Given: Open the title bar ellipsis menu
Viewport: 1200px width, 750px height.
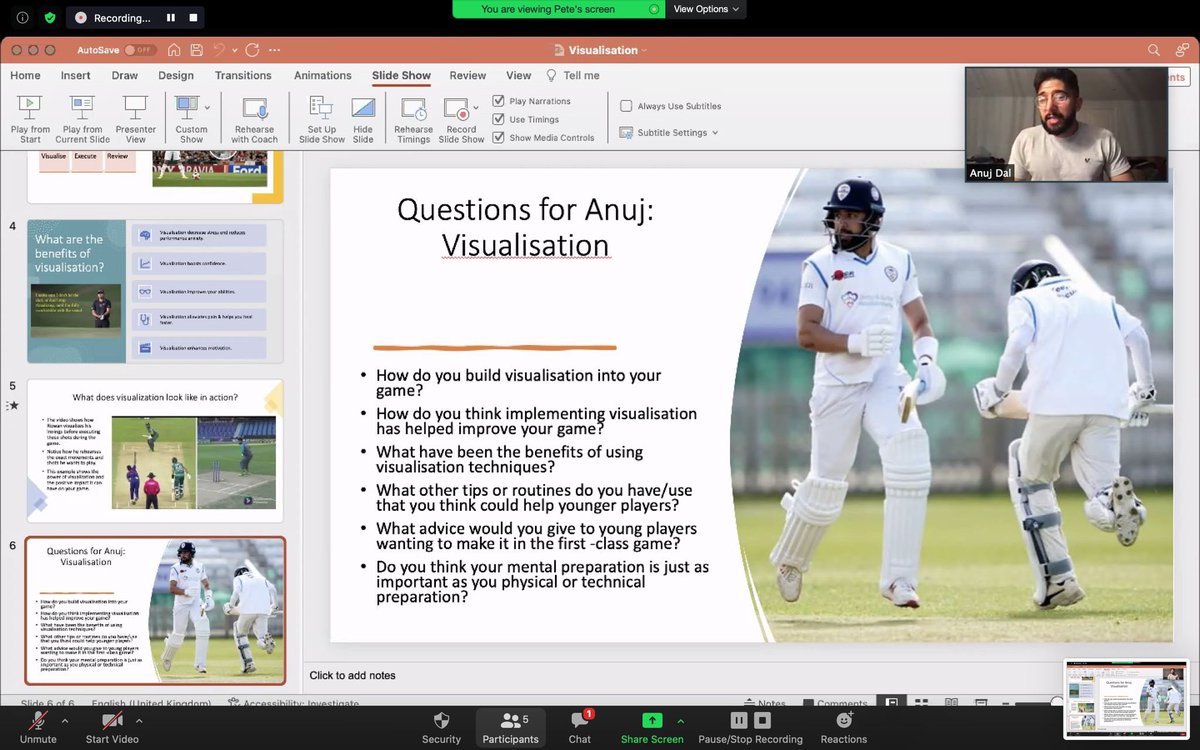Looking at the screenshot, I should pos(275,50).
